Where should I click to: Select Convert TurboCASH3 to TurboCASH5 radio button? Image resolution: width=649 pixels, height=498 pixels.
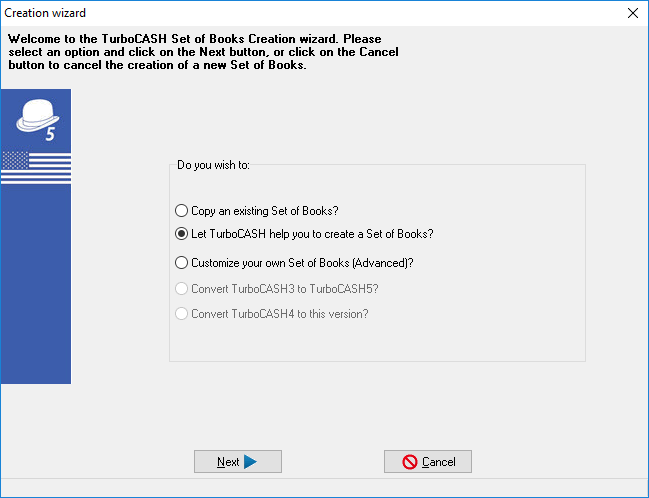point(181,289)
